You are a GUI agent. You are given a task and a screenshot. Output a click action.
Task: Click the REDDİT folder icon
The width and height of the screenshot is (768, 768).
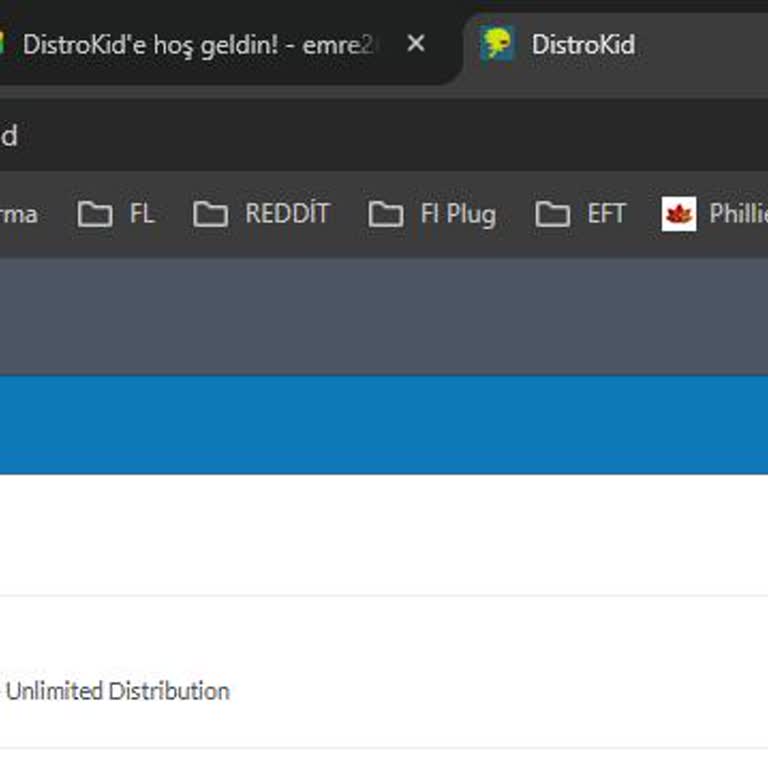[211, 214]
